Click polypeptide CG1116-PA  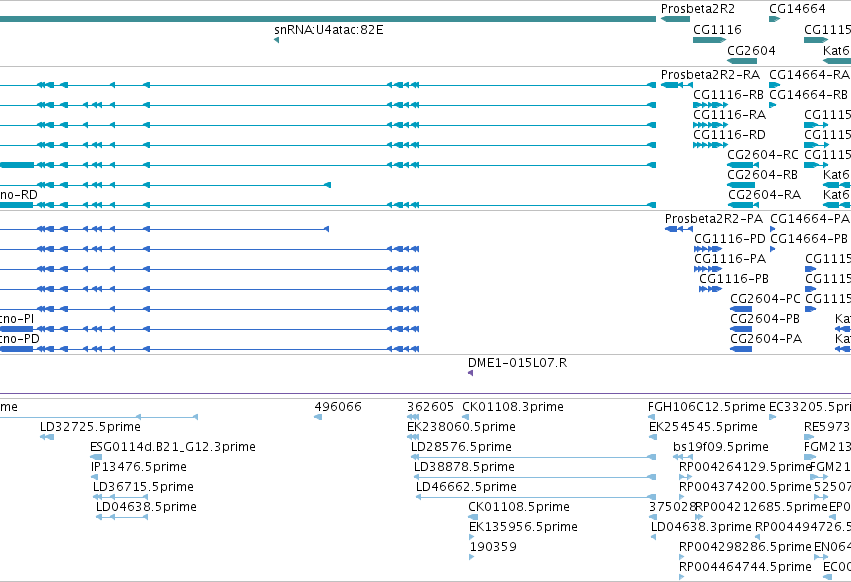[x=730, y=259]
